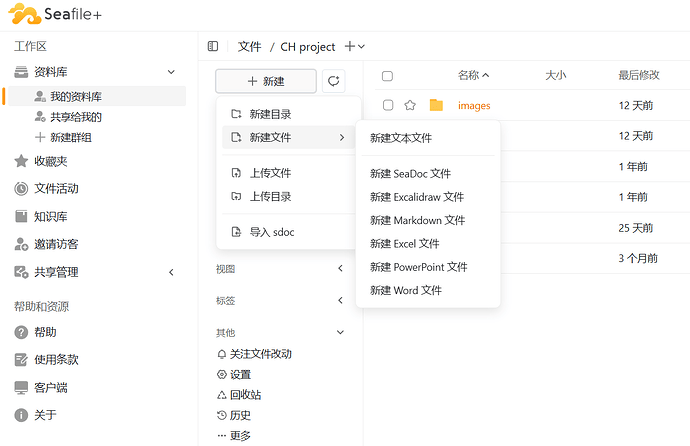Viewport: 690px width, 446px height.
Task: Click the 客户端 monitor icon
Action: click(x=21, y=388)
